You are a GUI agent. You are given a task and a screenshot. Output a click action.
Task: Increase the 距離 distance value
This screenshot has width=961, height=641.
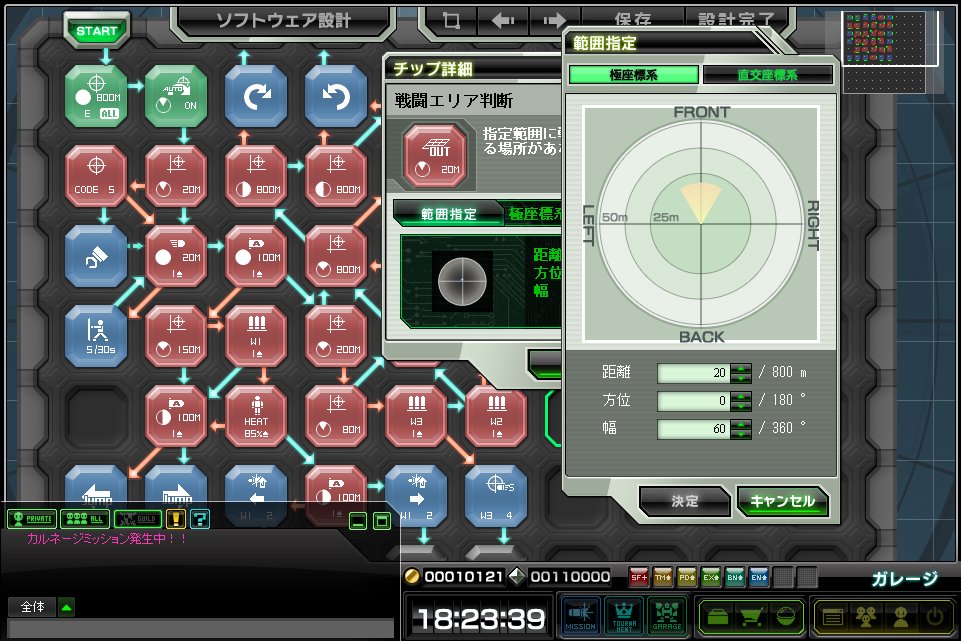coord(741,368)
